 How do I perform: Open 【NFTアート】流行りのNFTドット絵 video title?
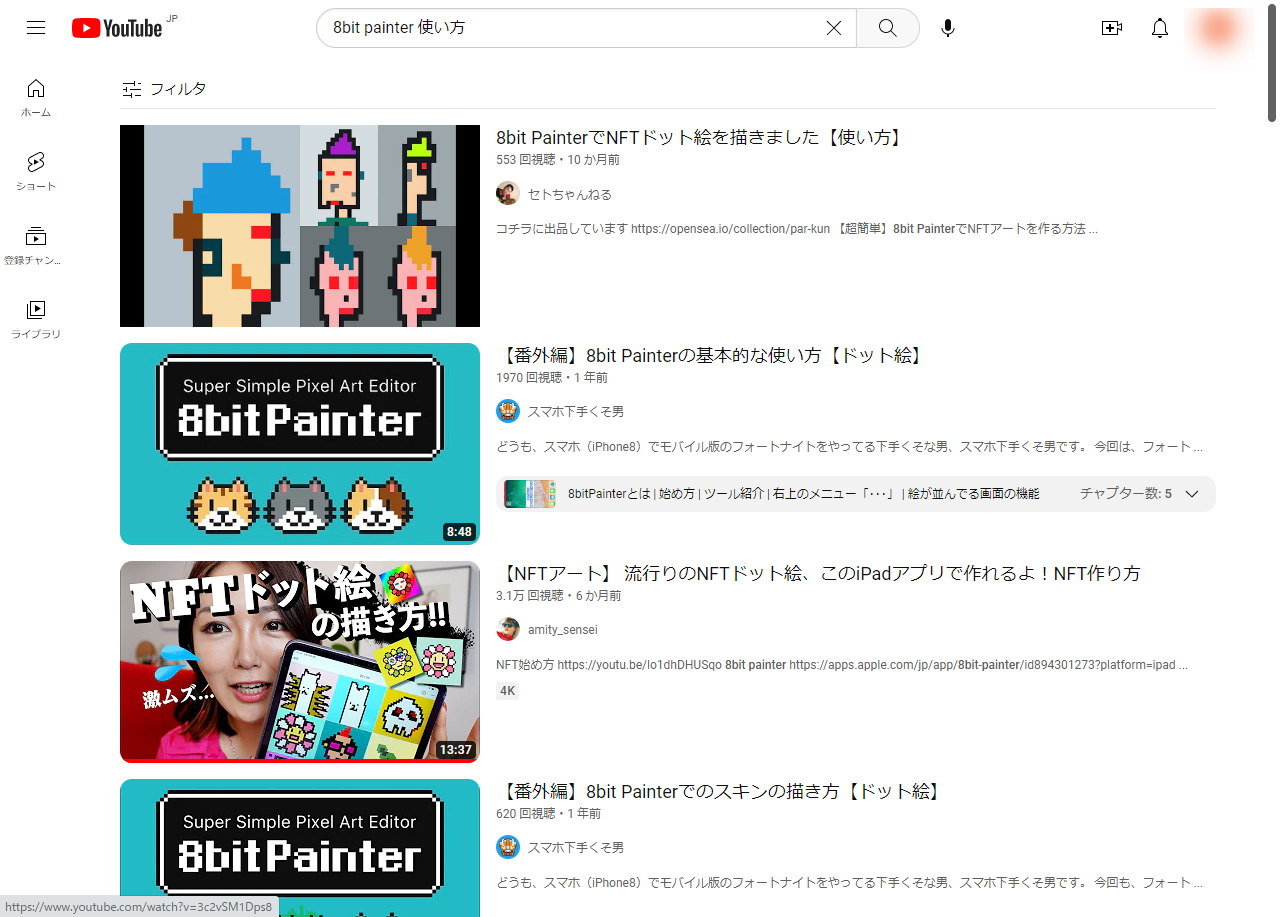click(x=818, y=574)
